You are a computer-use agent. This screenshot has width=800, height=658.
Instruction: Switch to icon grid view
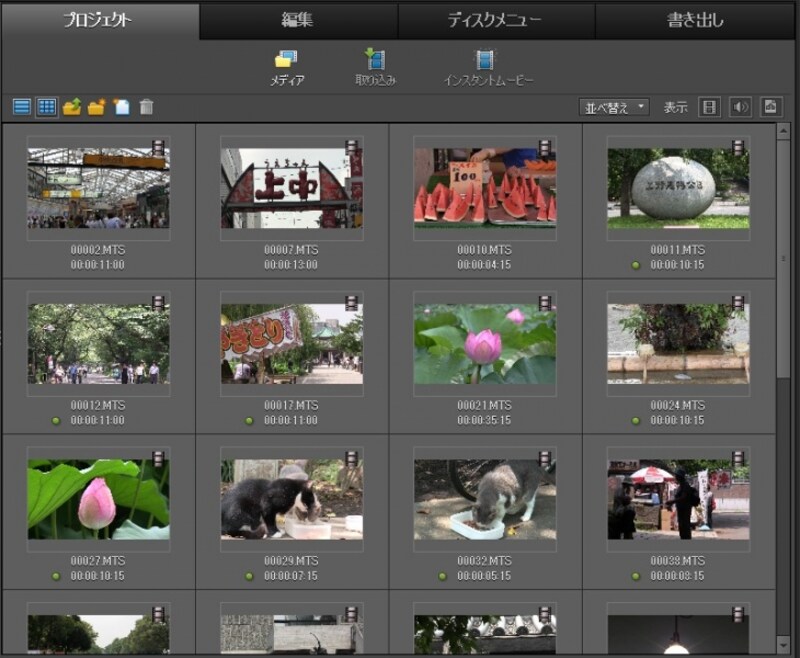tap(46, 107)
